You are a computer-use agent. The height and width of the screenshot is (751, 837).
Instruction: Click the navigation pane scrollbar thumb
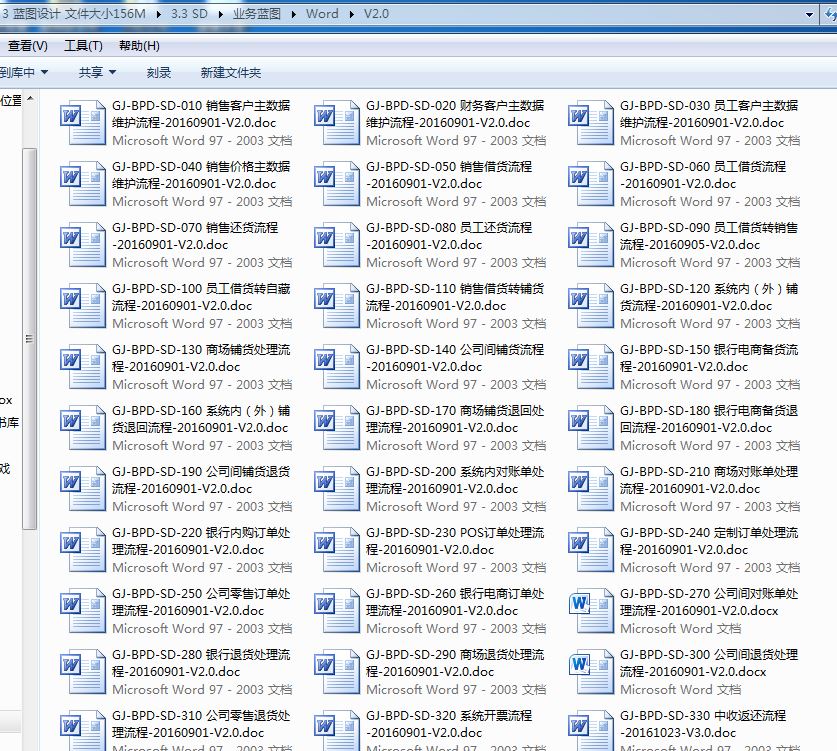(29, 339)
